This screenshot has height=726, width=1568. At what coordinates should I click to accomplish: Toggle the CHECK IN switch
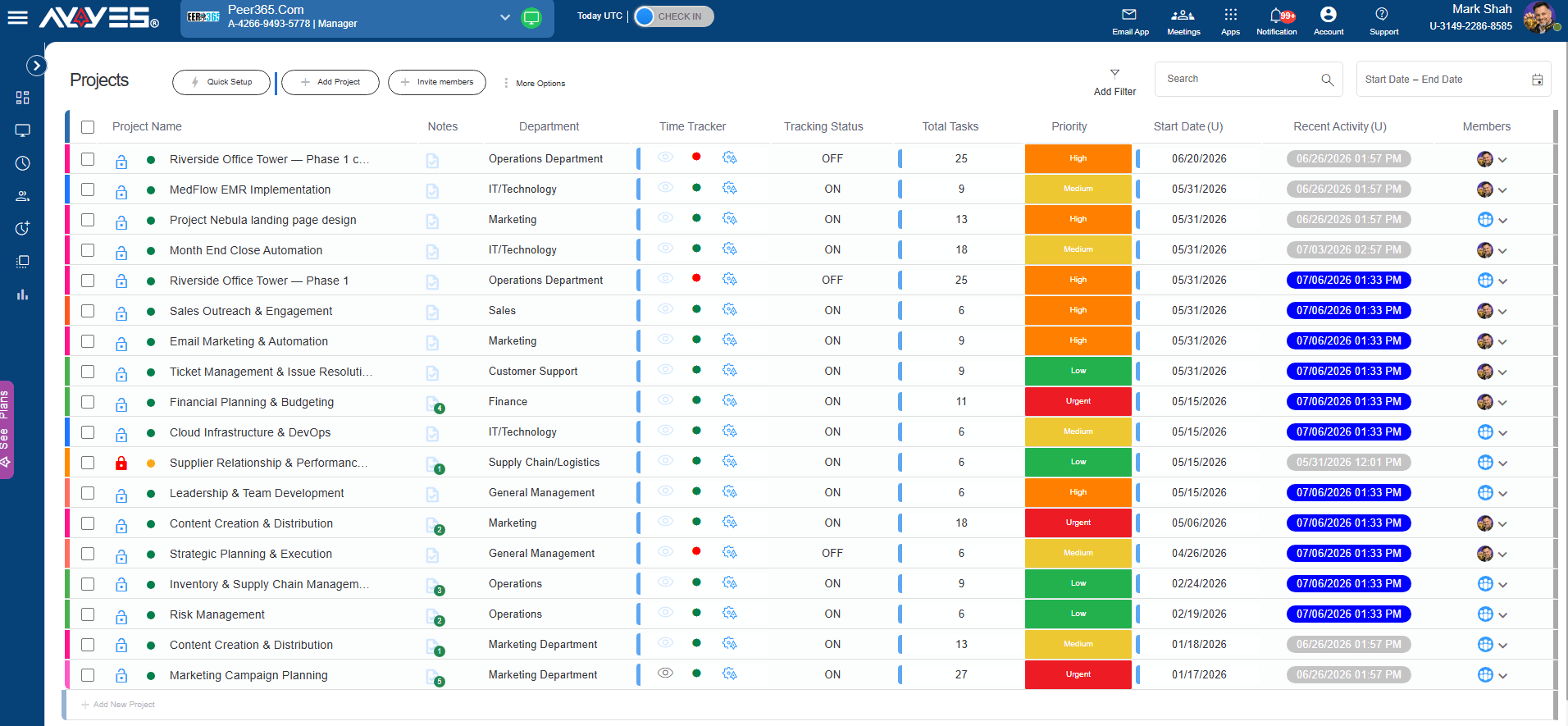click(x=673, y=16)
